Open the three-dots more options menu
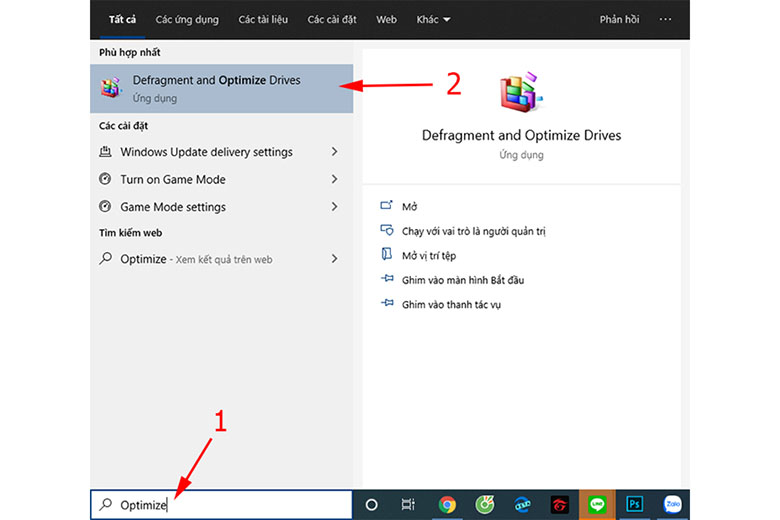The width and height of the screenshot is (780, 520). click(666, 19)
